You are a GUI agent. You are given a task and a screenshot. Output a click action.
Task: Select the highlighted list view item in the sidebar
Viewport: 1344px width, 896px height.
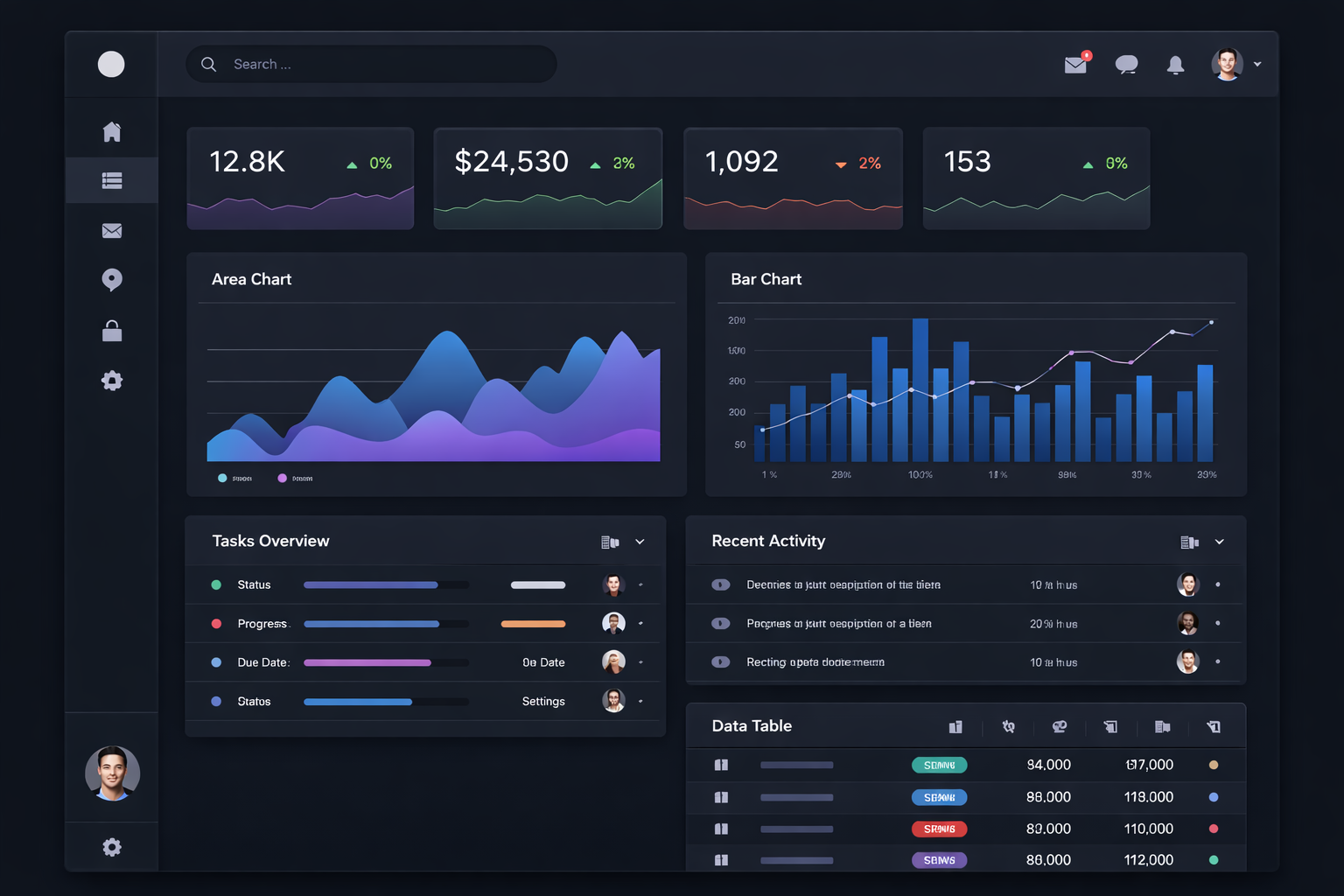tap(111, 180)
